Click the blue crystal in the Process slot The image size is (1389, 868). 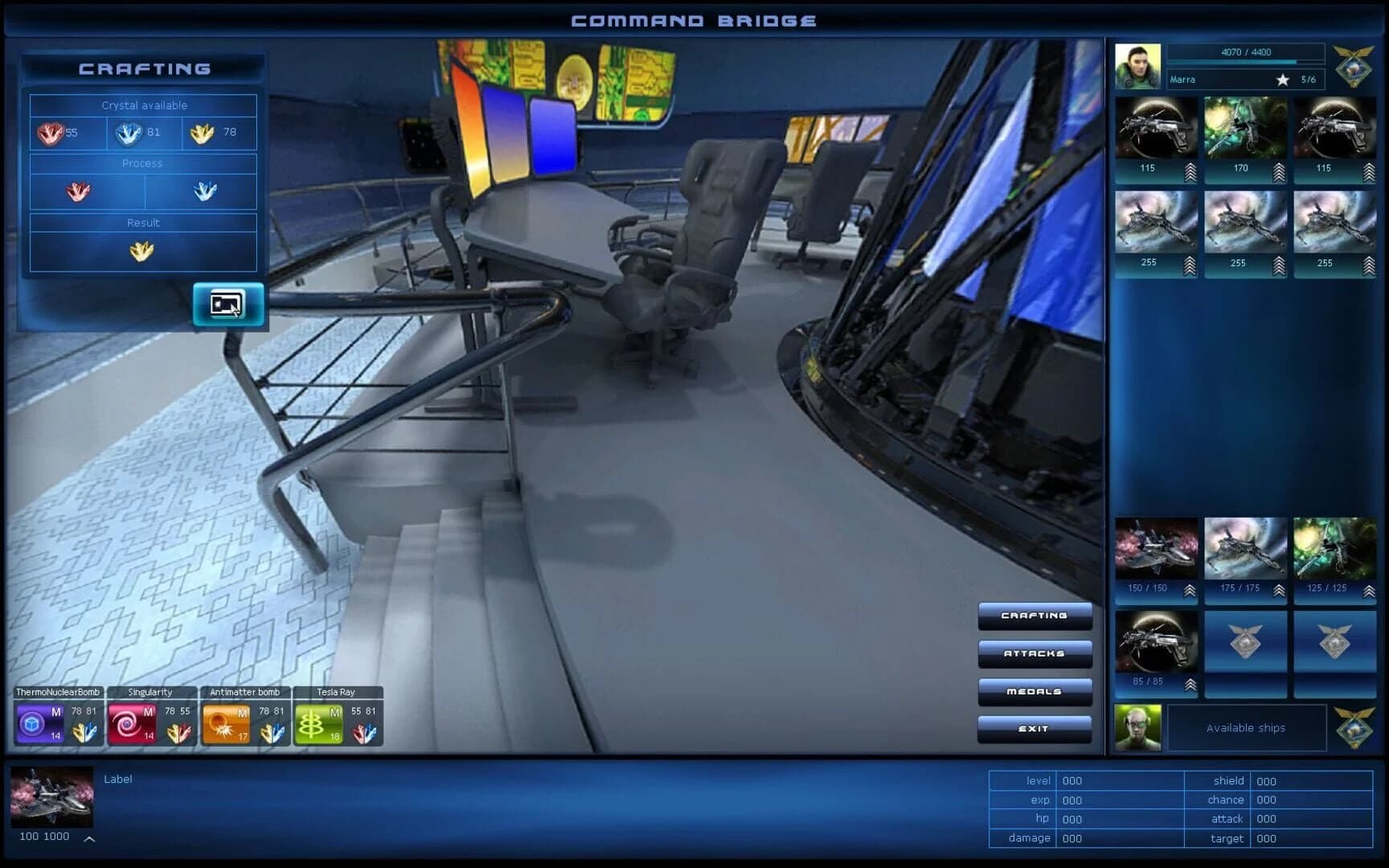(x=207, y=191)
